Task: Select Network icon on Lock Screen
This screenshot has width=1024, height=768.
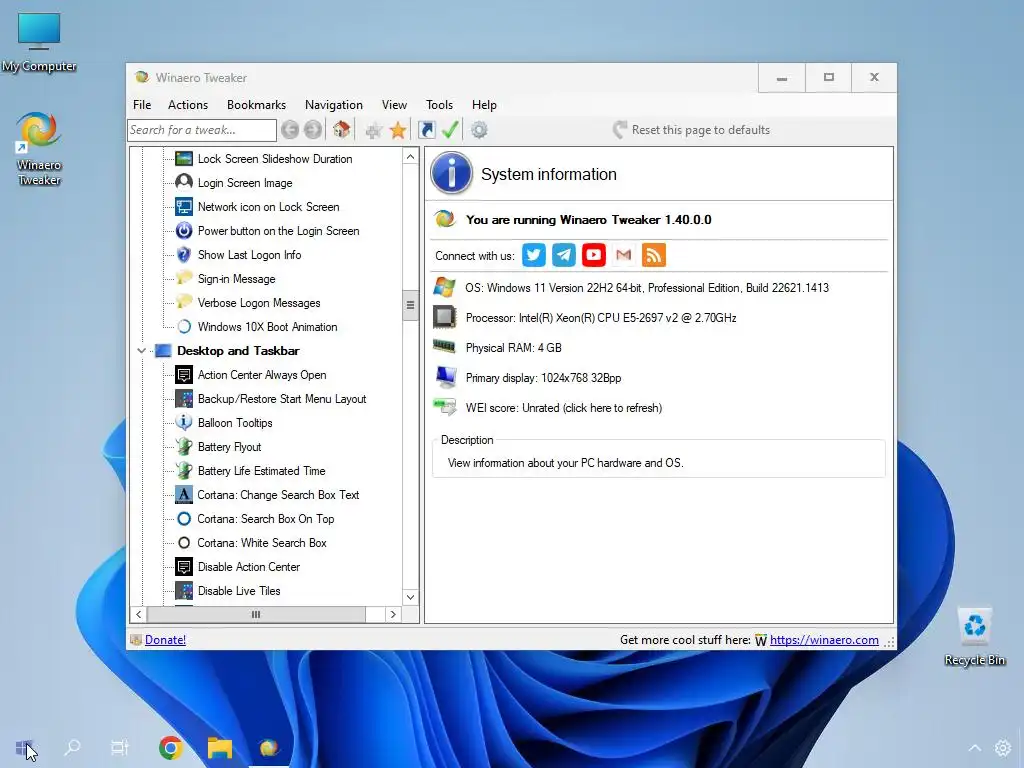Action: (x=268, y=207)
